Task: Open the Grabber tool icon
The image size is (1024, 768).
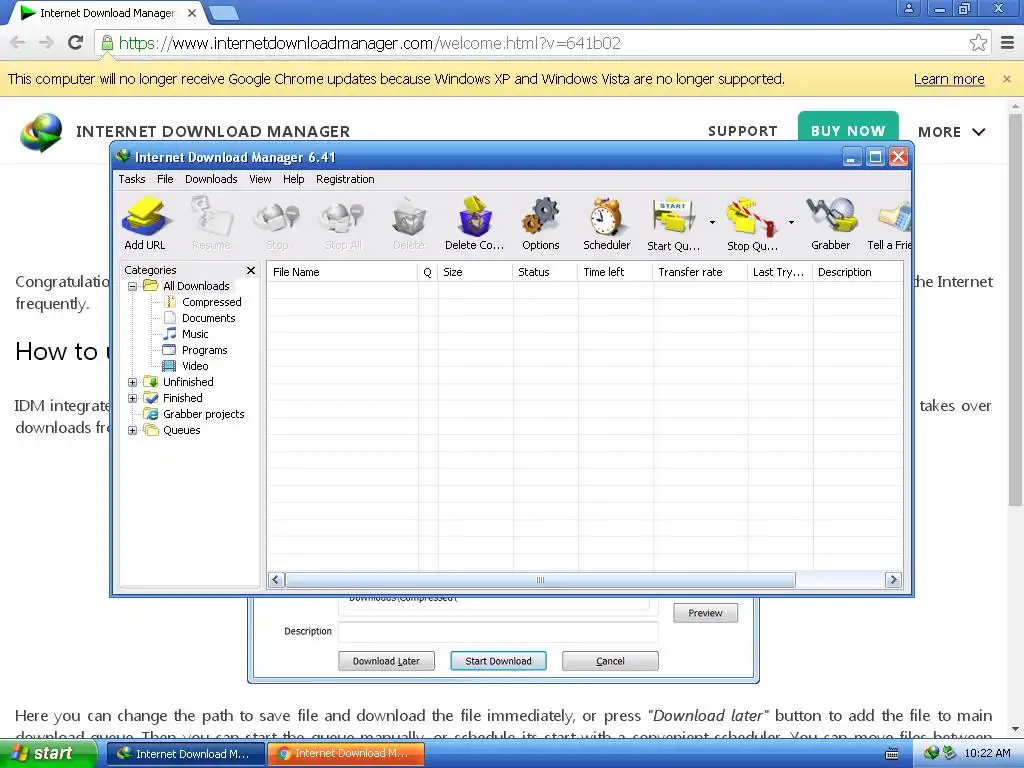Action: point(831,223)
